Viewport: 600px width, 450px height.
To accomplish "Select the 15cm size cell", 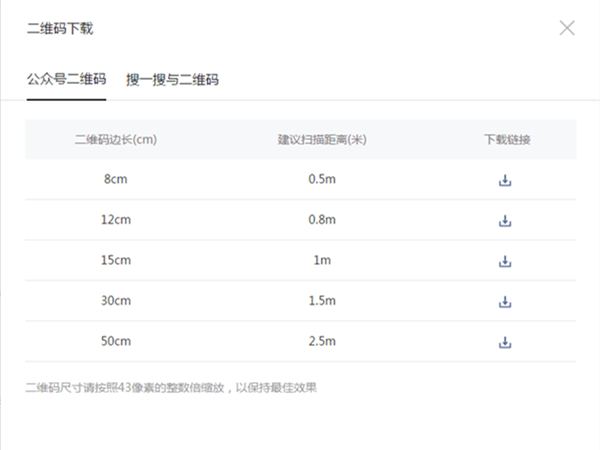I will 115,261.
